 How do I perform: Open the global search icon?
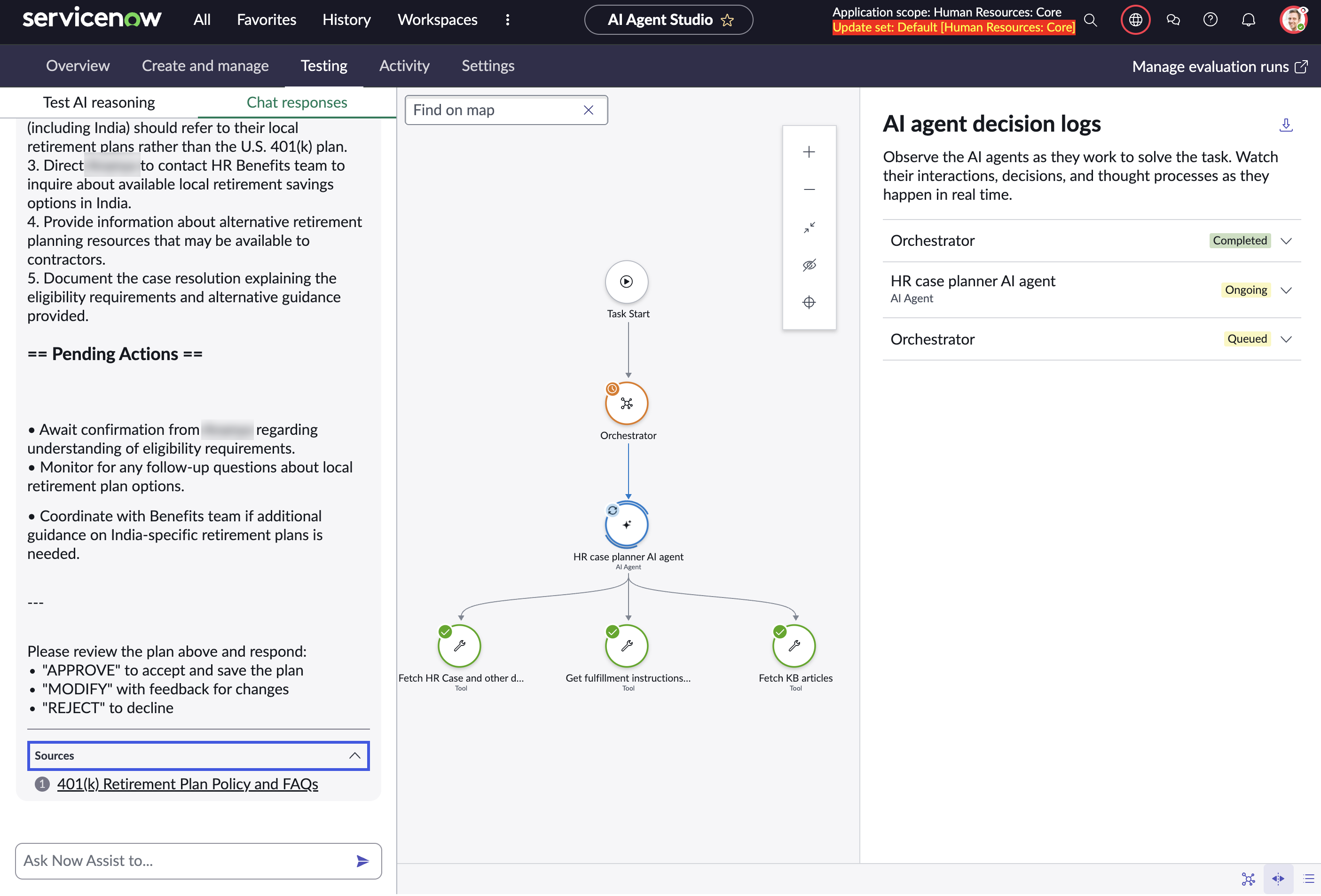[1090, 20]
